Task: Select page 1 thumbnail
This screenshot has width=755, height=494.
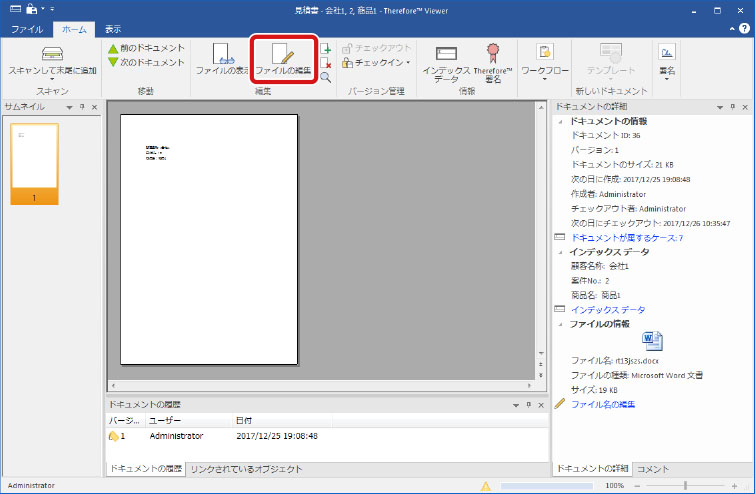Action: coord(34,158)
